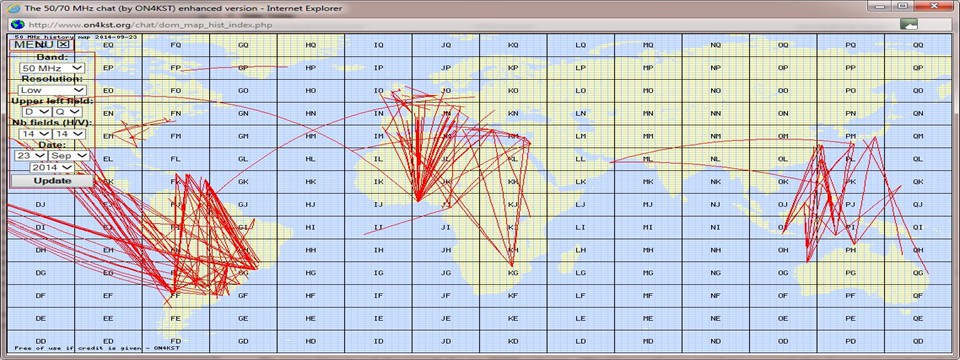Close the MENU panel with its X icon
The width and height of the screenshot is (960, 360).
(x=64, y=44)
